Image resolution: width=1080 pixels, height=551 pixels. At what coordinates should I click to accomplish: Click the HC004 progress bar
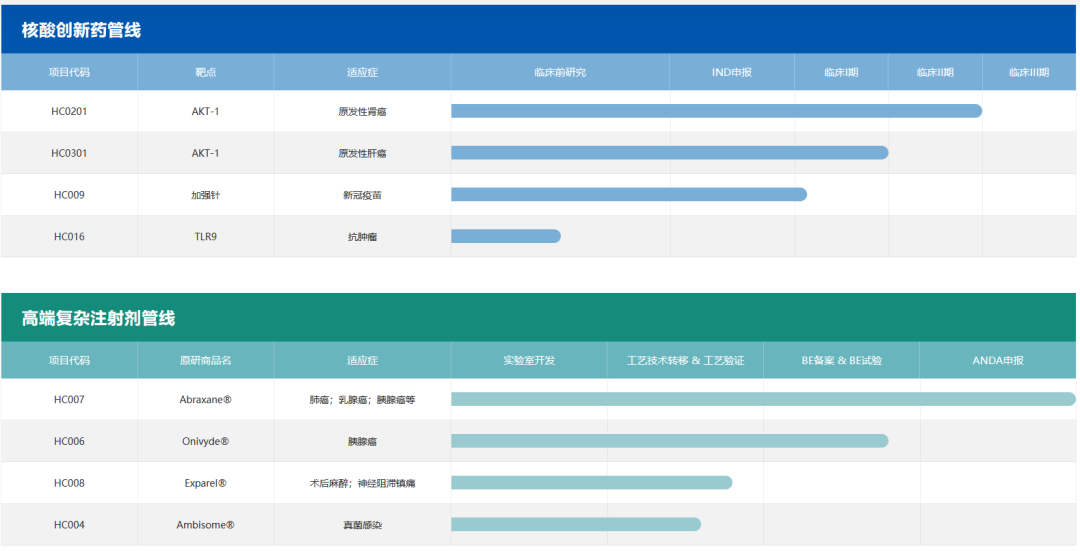click(576, 524)
